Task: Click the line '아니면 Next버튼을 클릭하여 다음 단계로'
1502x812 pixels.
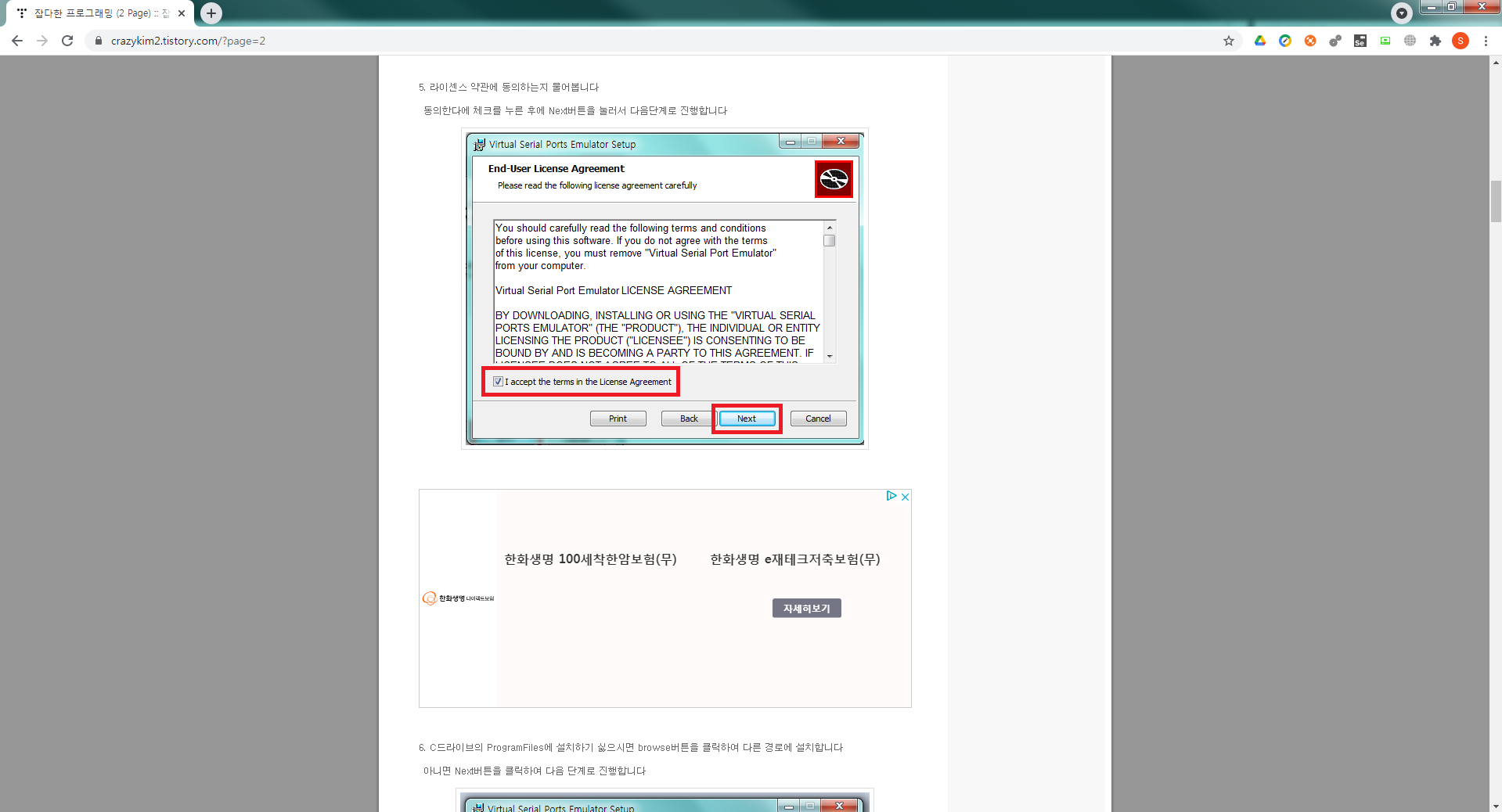Action: [535, 771]
